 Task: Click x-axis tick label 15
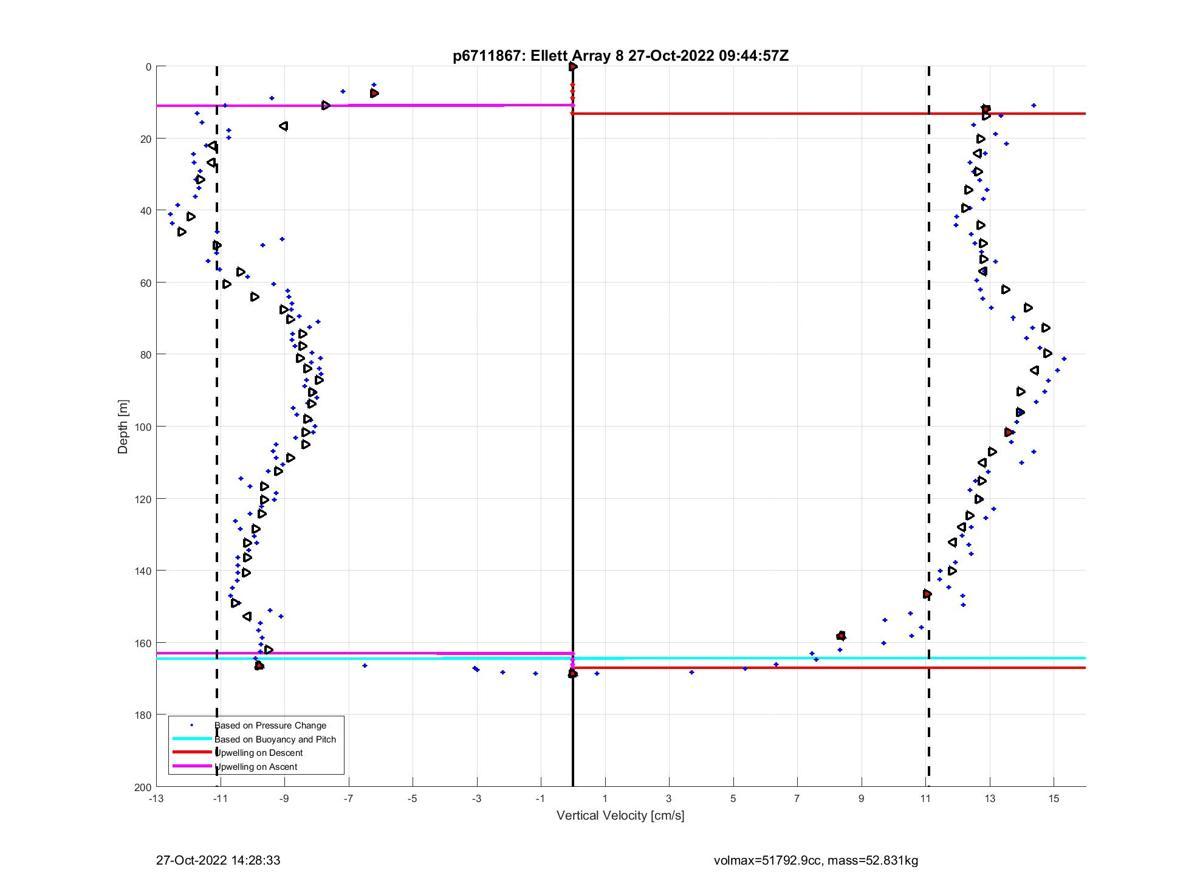coord(1053,798)
